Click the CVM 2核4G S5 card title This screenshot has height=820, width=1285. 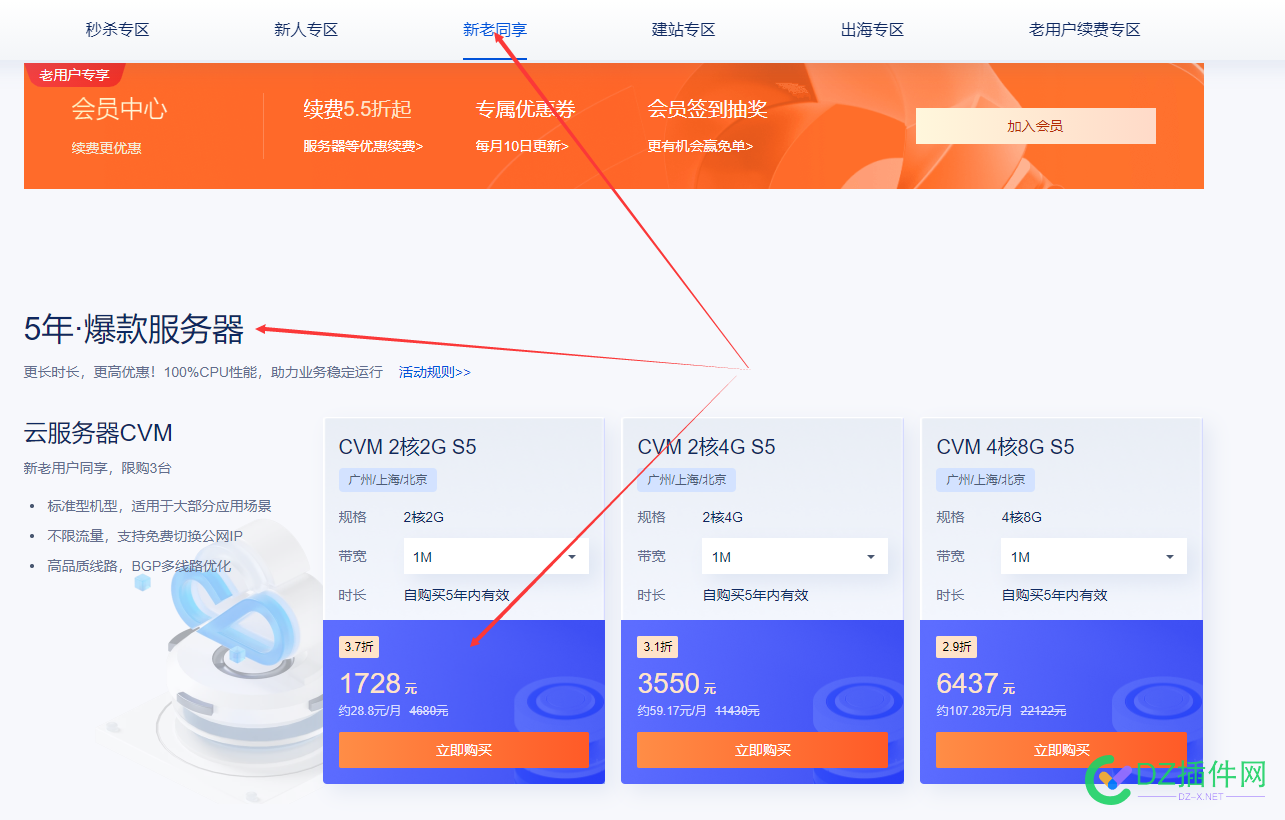click(707, 447)
